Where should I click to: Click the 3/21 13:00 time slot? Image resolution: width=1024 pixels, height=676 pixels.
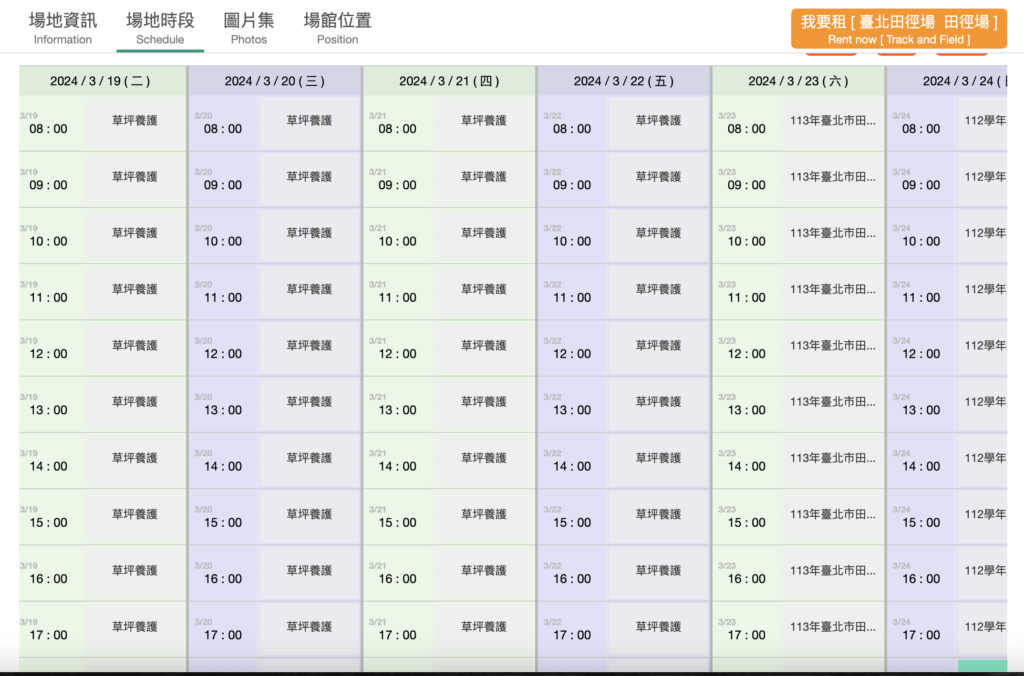(x=398, y=404)
